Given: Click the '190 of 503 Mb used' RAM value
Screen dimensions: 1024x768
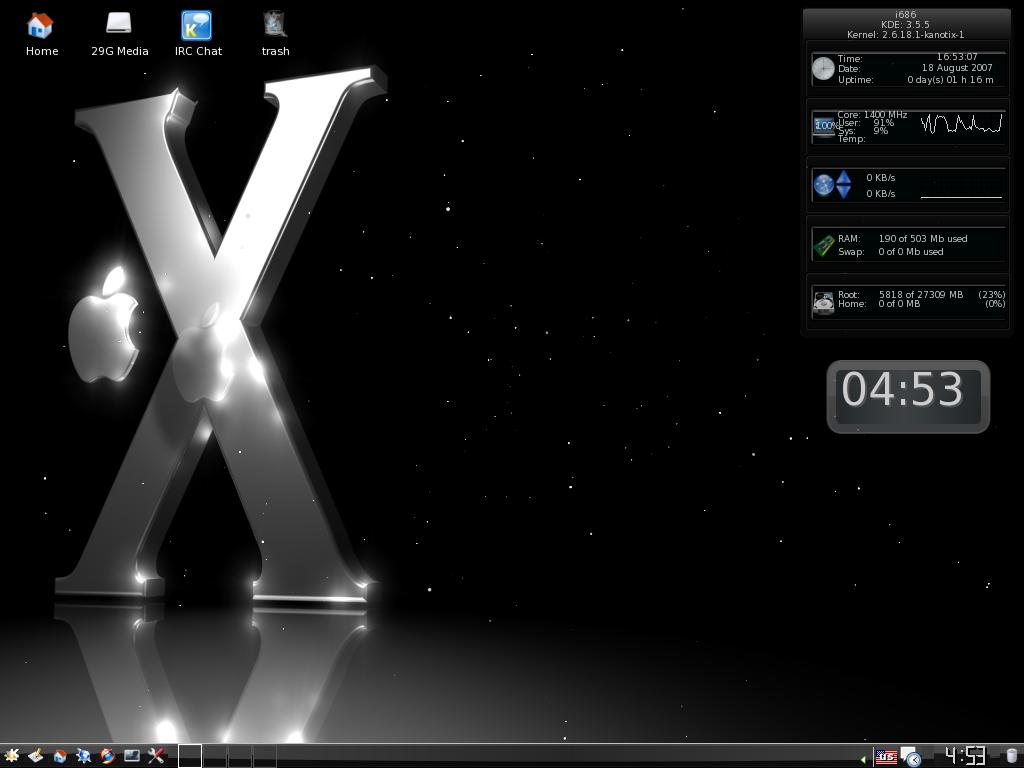Looking at the screenshot, I should tap(923, 239).
